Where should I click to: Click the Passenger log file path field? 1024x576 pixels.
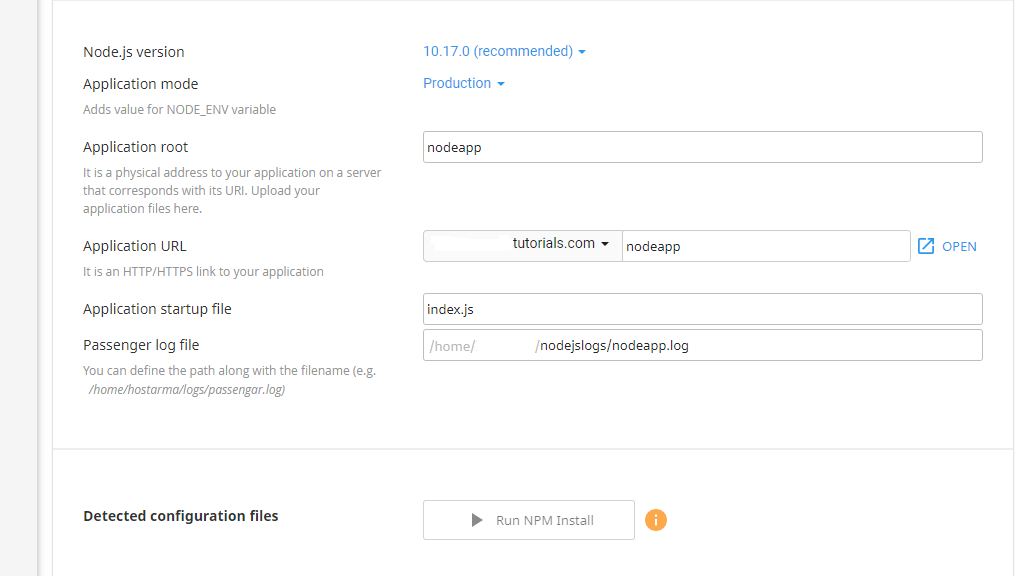[702, 345]
